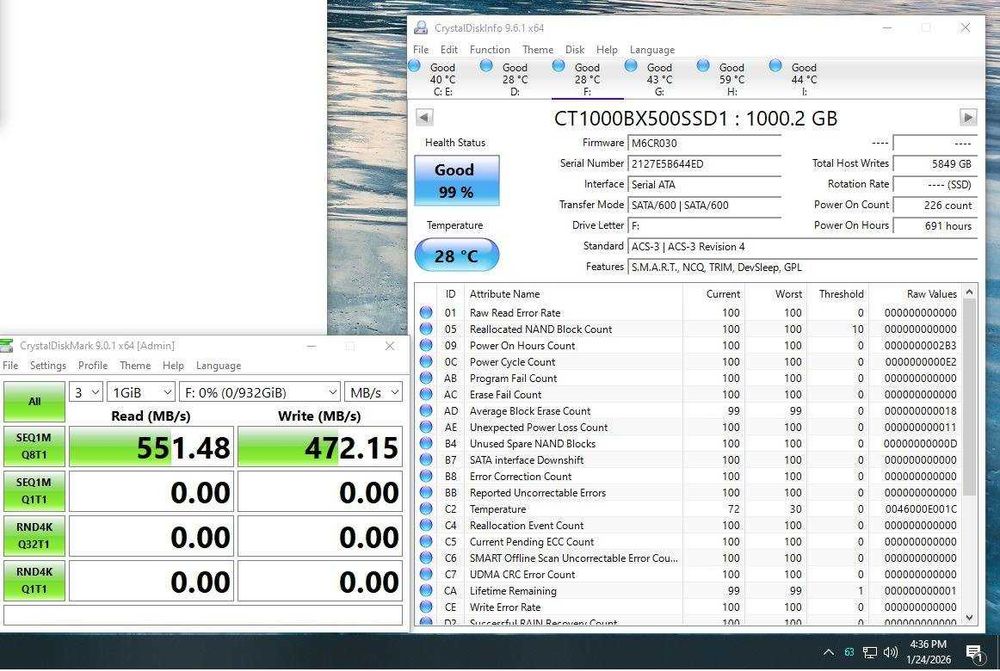Run the SEQ1M Q1T1 test
Screen dimensions: 1000x671
pyautogui.click(x=34, y=490)
